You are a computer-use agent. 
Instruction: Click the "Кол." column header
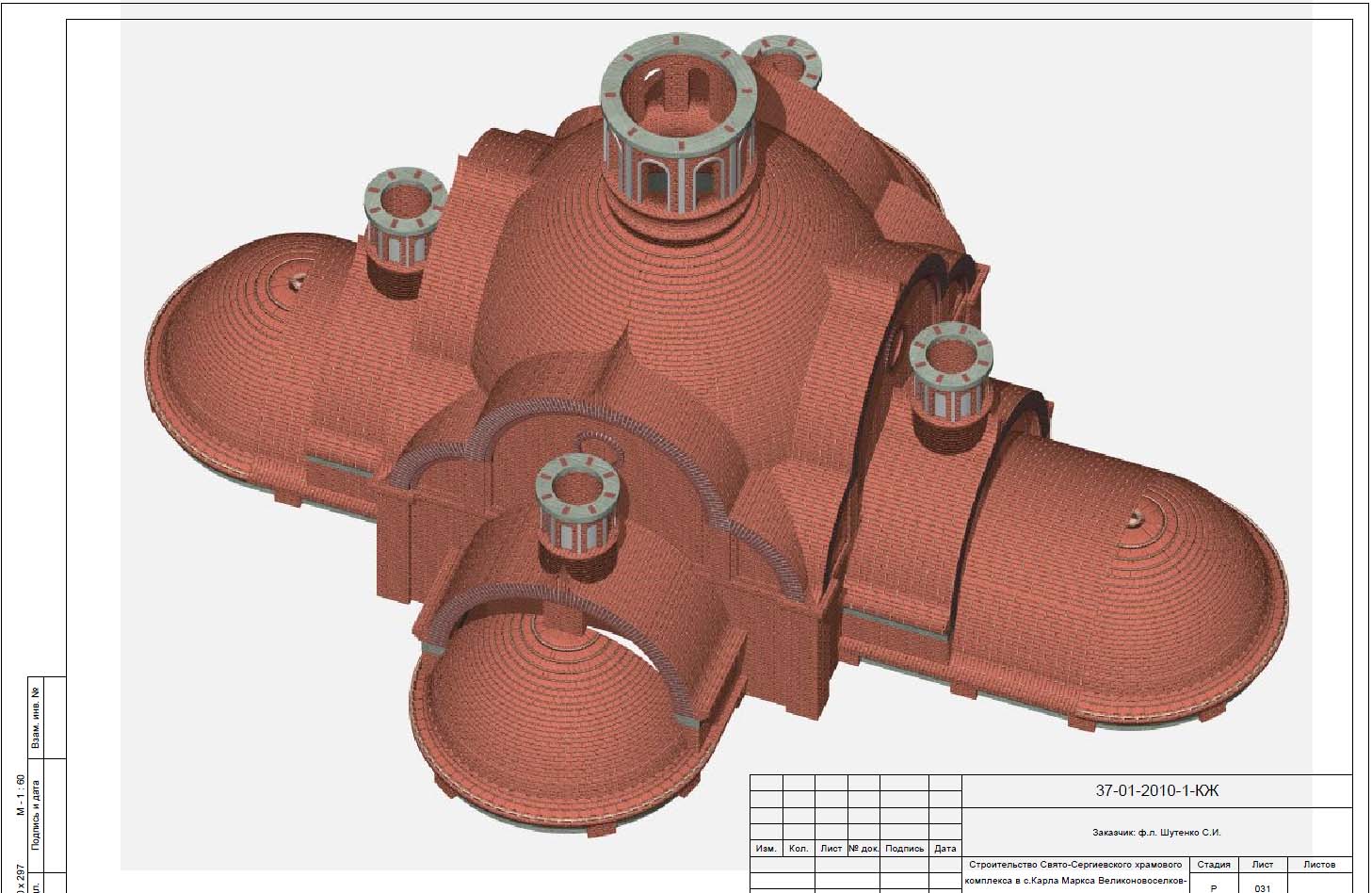pos(799,849)
